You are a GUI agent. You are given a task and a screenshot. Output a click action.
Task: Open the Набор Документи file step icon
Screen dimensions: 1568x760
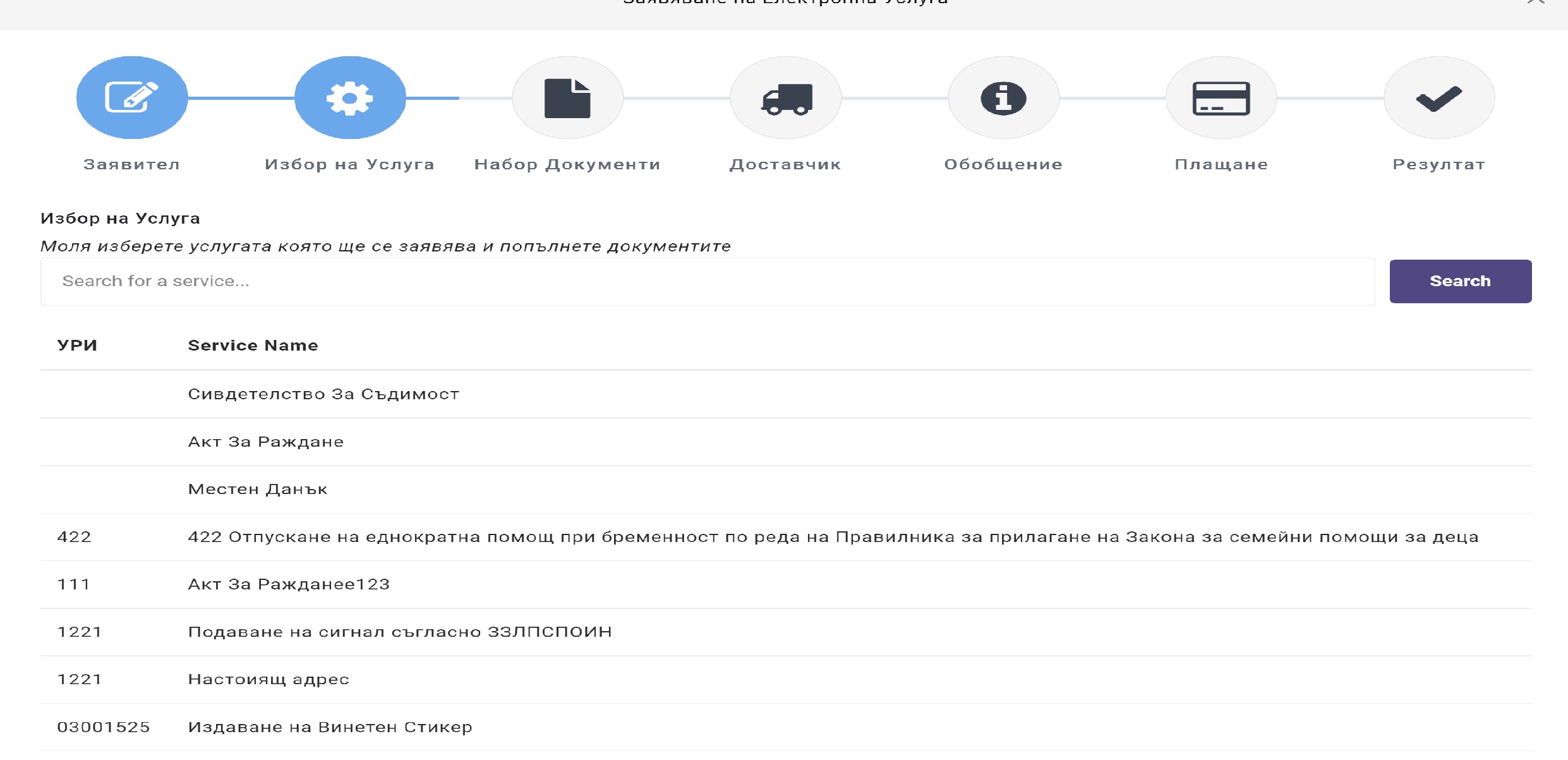tap(567, 98)
